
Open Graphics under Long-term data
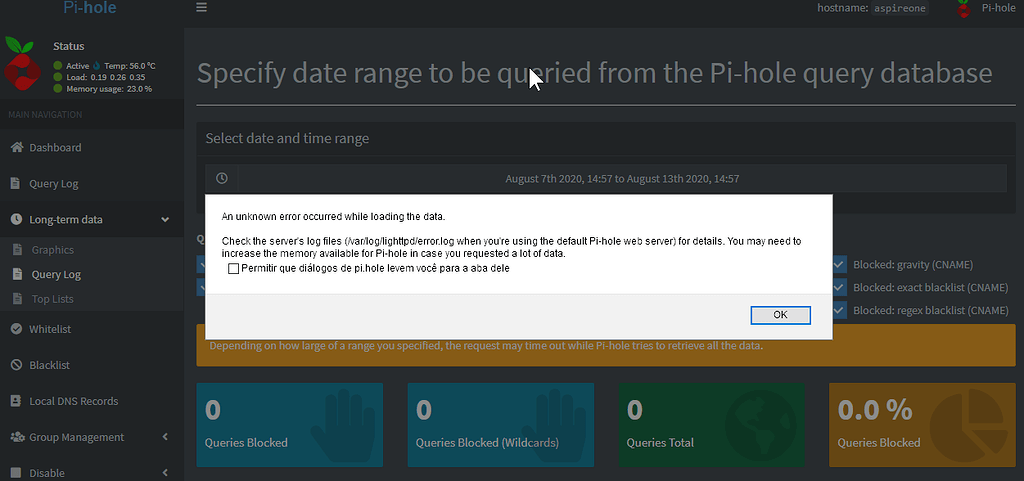(52, 250)
